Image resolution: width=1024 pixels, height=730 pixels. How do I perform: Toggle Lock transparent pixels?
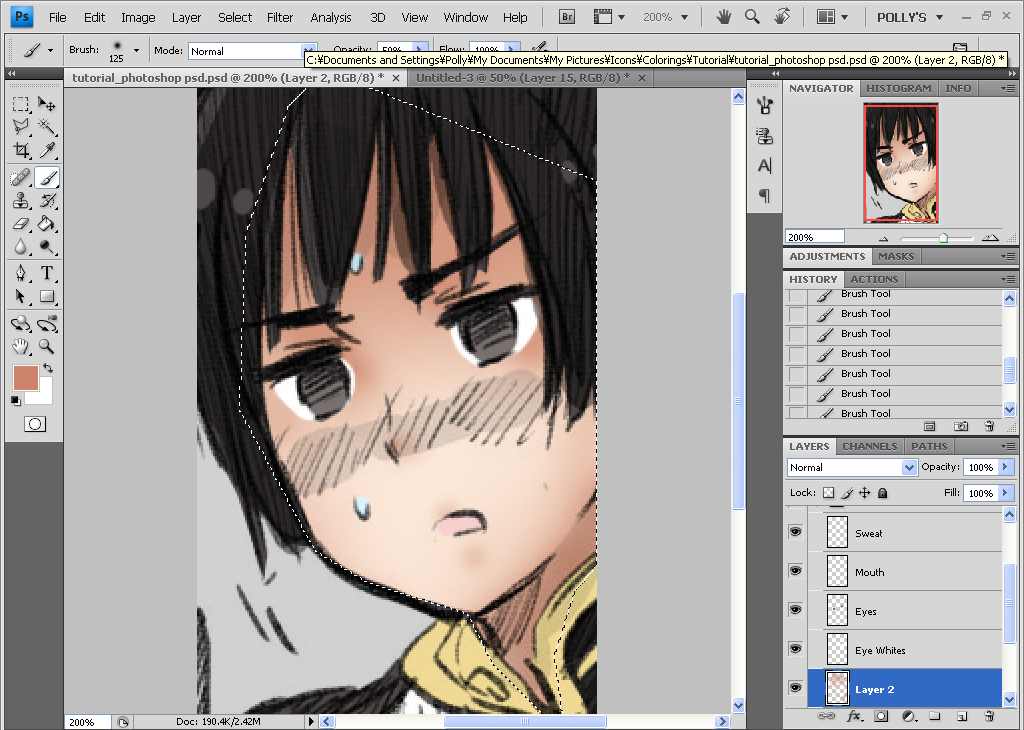(828, 493)
